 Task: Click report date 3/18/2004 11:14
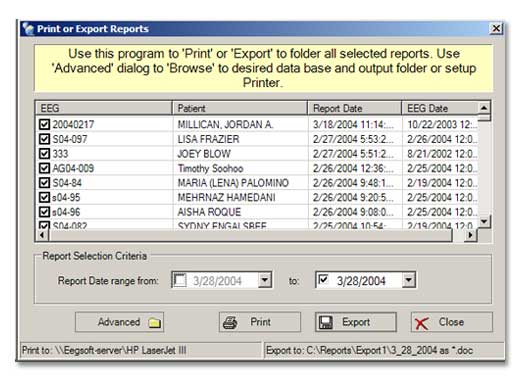[353, 125]
